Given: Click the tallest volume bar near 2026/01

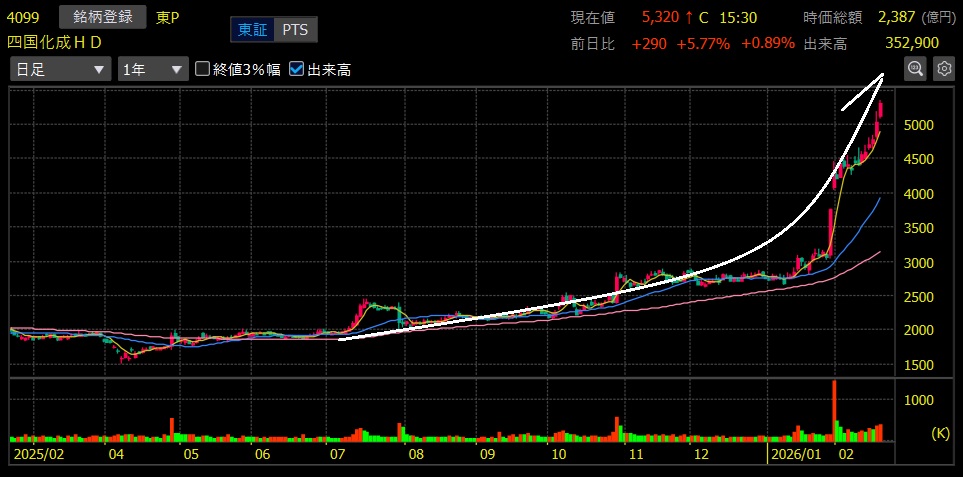Looking at the screenshot, I should pyautogui.click(x=833, y=410).
